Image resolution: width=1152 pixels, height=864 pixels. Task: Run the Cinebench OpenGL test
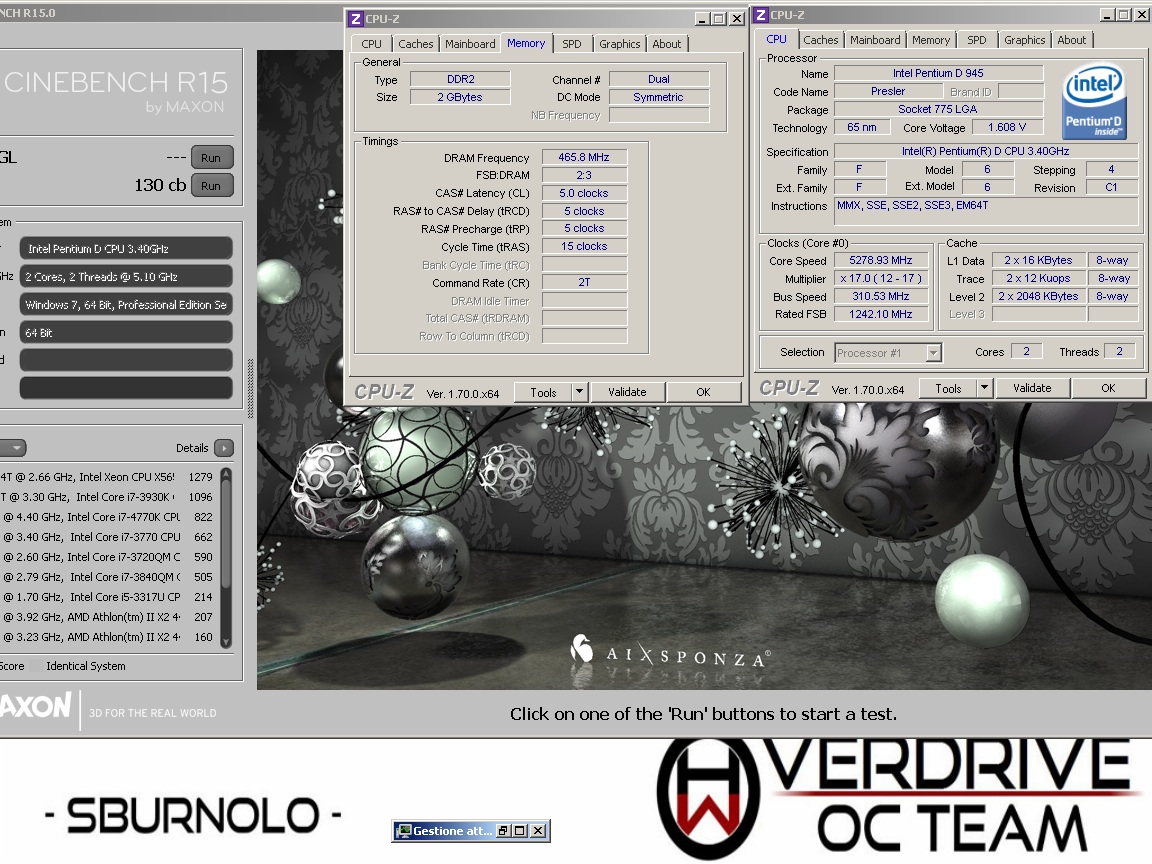(211, 158)
